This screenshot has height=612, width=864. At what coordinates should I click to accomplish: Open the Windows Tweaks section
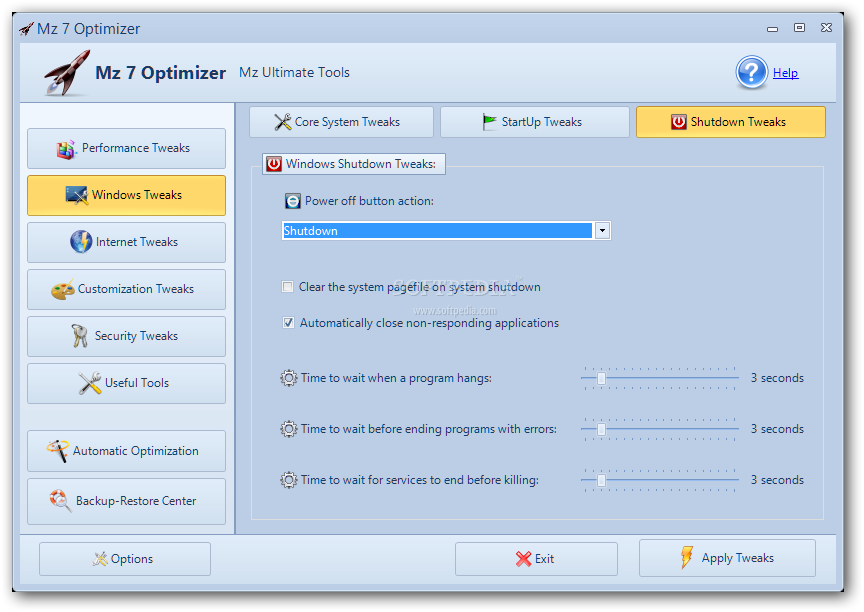pyautogui.click(x=126, y=195)
